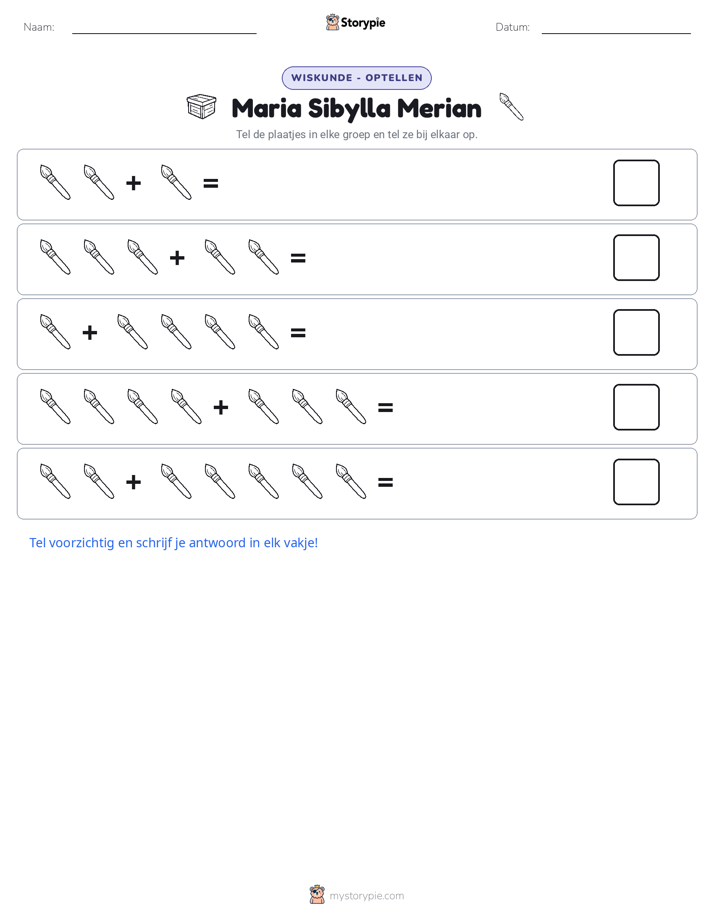This screenshot has width=714, height=924.
Task: Click the Storypie bear logo at top
Action: (332, 22)
